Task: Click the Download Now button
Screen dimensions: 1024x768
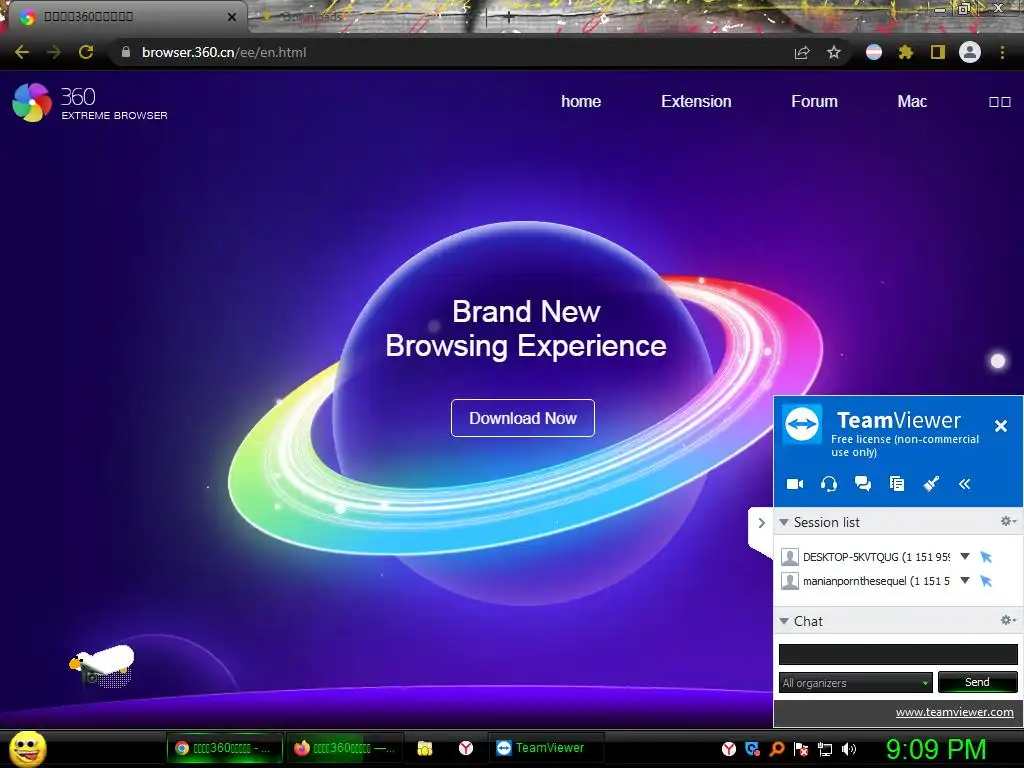Action: click(522, 418)
